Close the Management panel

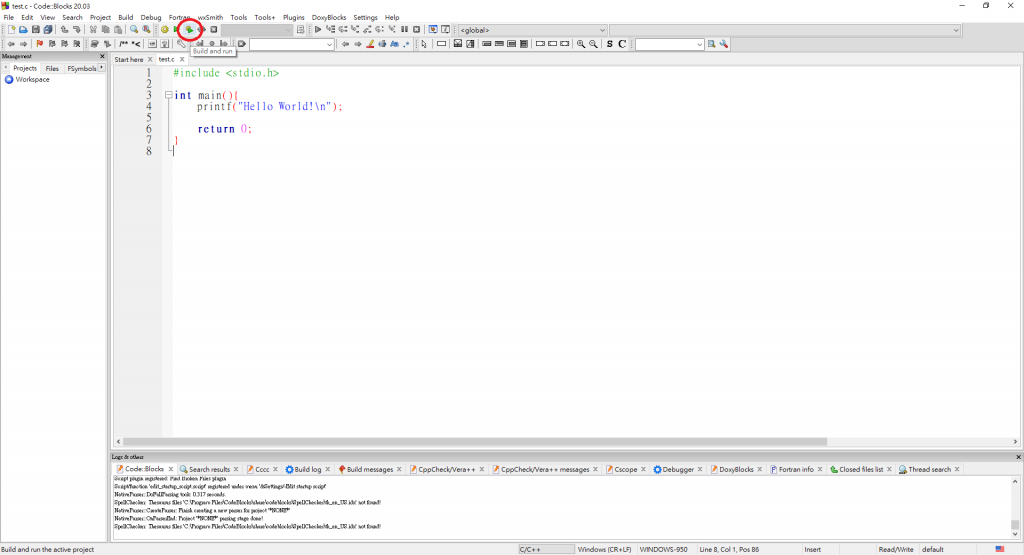[x=102, y=56]
